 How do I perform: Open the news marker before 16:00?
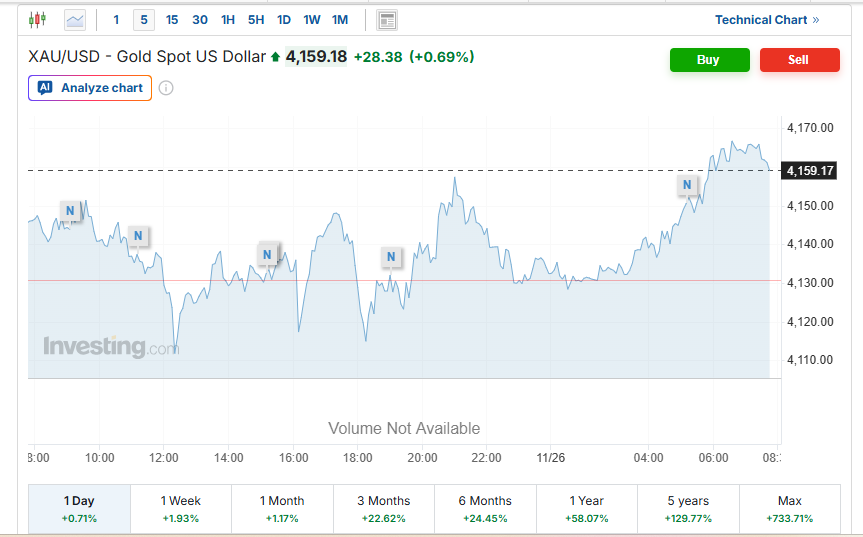tap(267, 255)
